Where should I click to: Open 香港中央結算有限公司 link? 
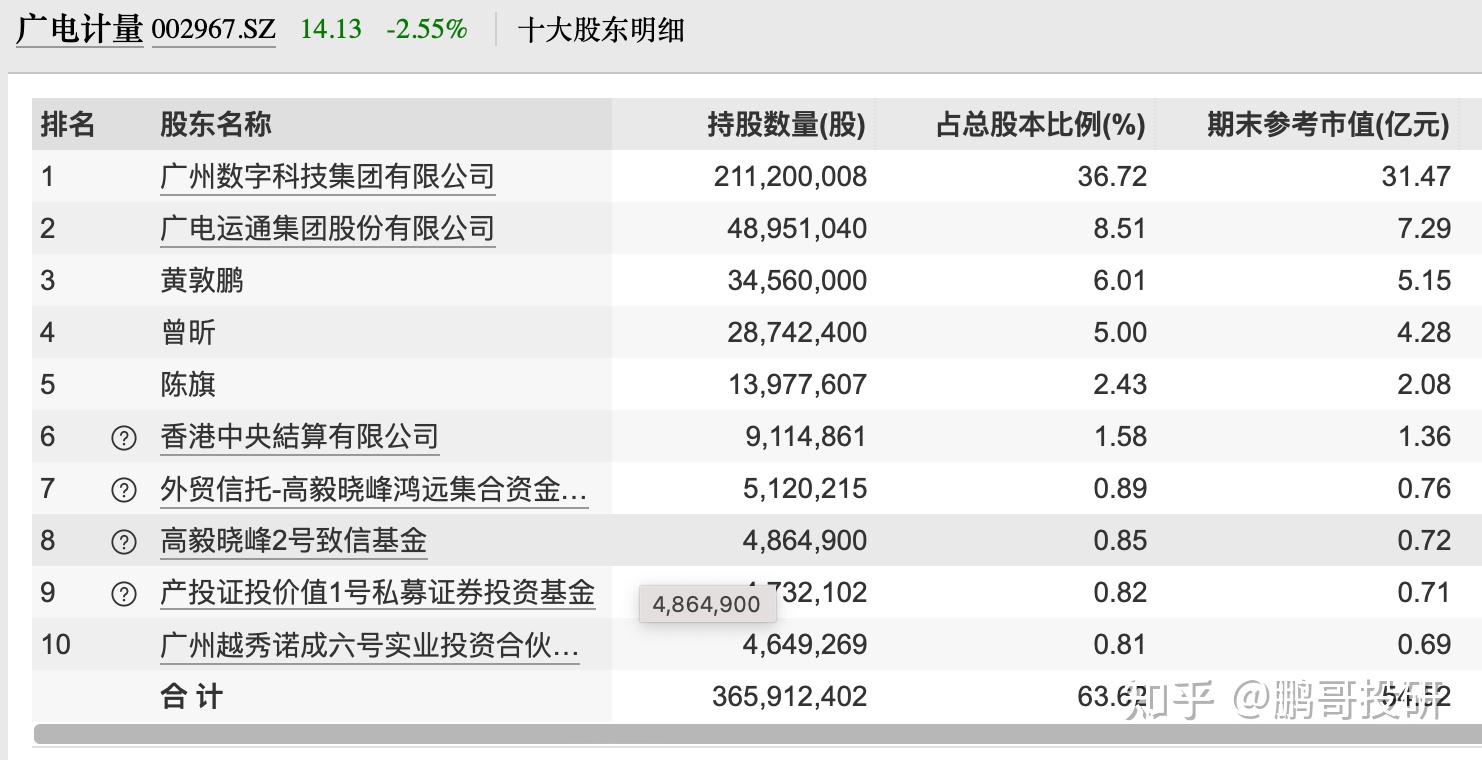click(x=299, y=437)
